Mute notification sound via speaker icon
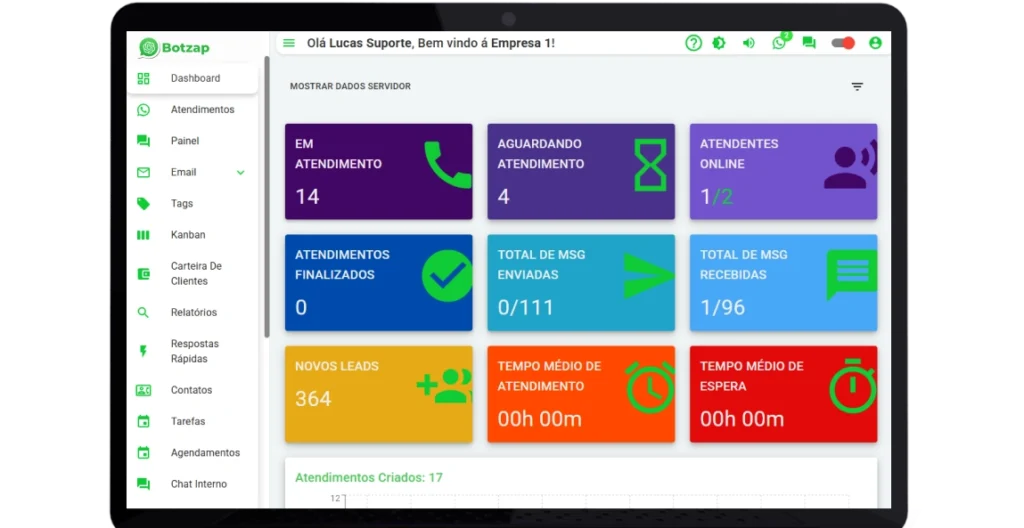Viewport: 1024px width, 528px height. point(748,43)
